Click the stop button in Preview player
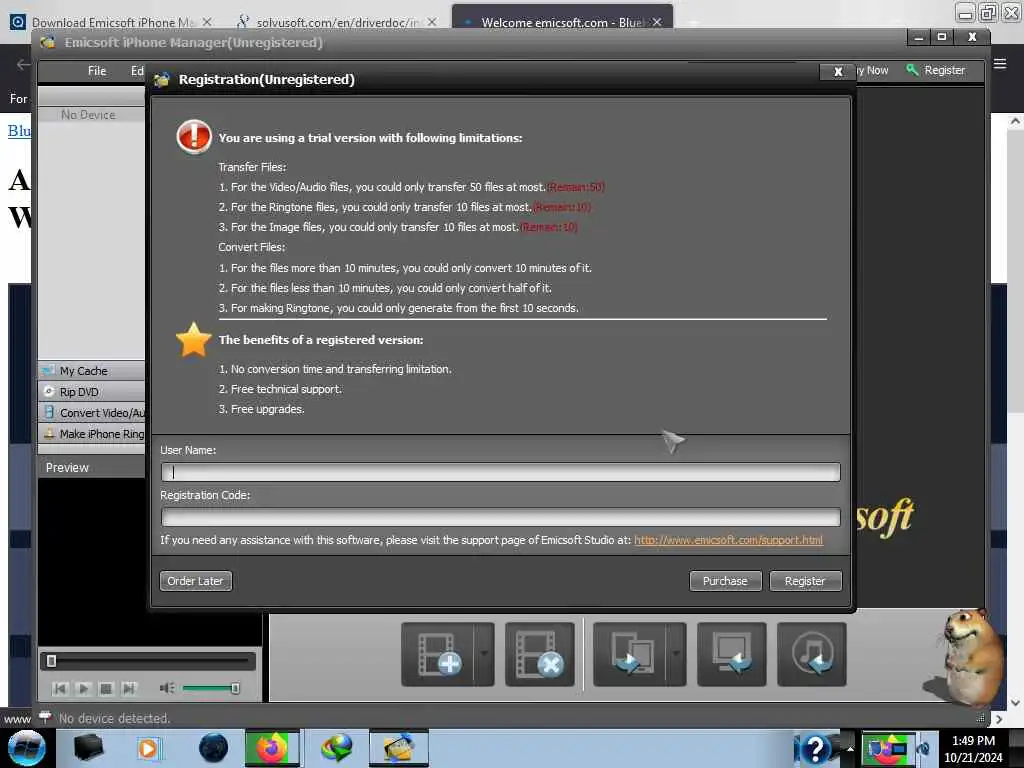 (x=106, y=688)
